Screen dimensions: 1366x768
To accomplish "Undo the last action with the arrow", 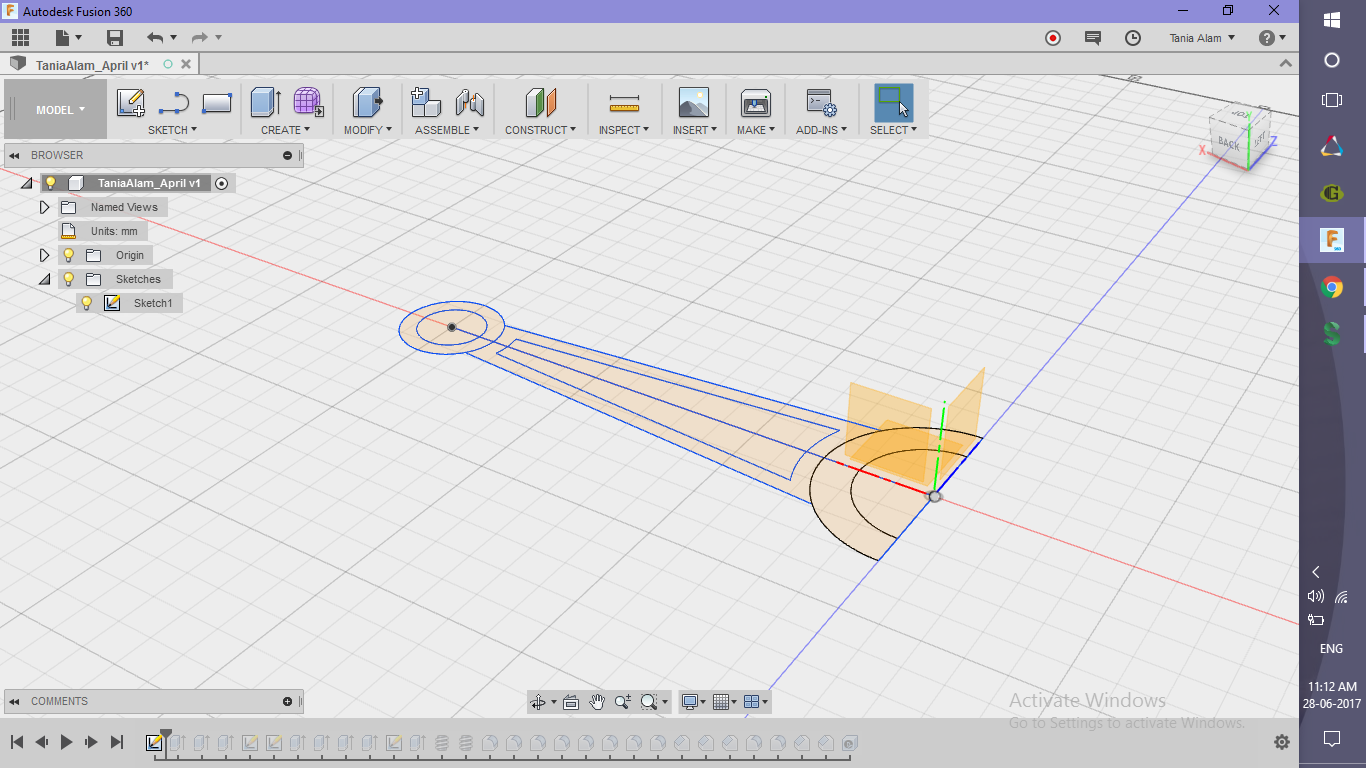I will click(x=155, y=38).
